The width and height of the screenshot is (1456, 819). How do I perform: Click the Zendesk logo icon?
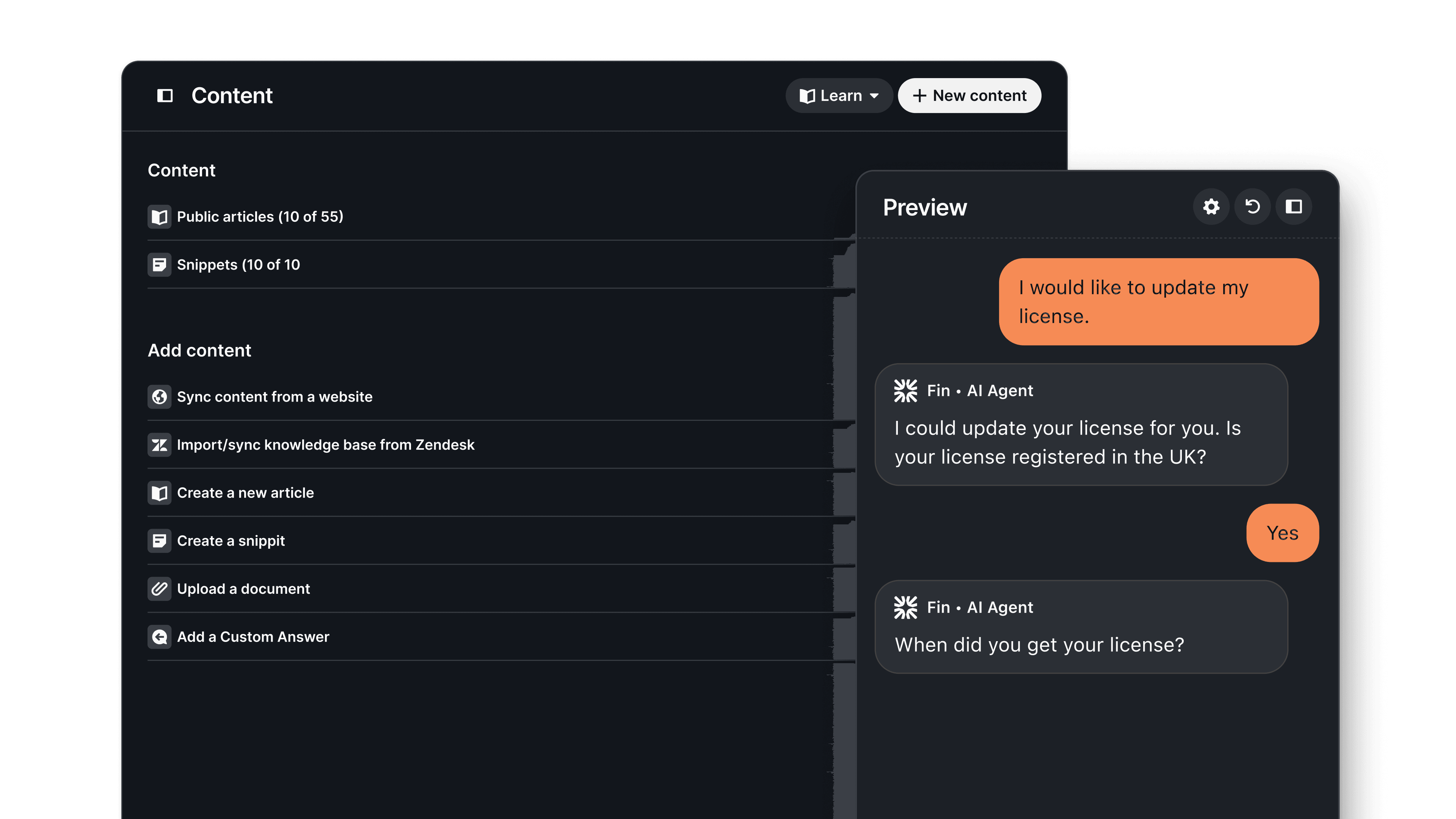tap(159, 445)
